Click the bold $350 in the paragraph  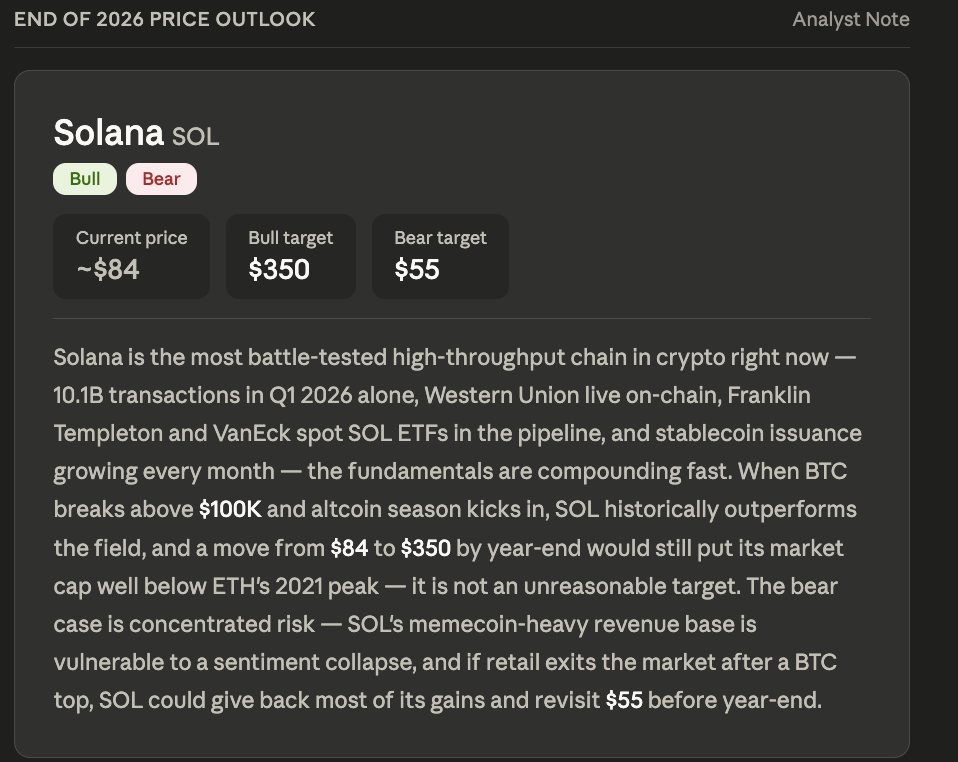[x=426, y=548]
